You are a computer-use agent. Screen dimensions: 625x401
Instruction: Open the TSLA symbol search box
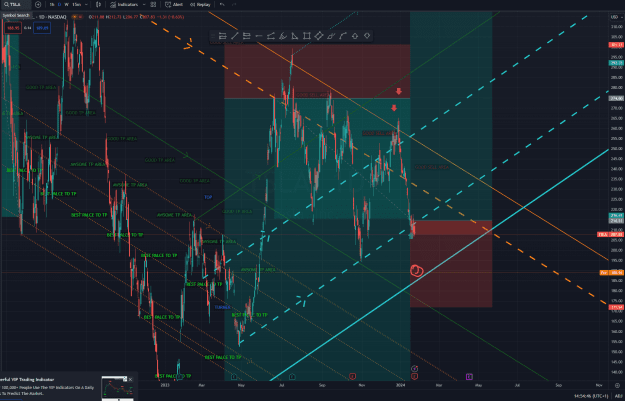pyautogui.click(x=15, y=4)
